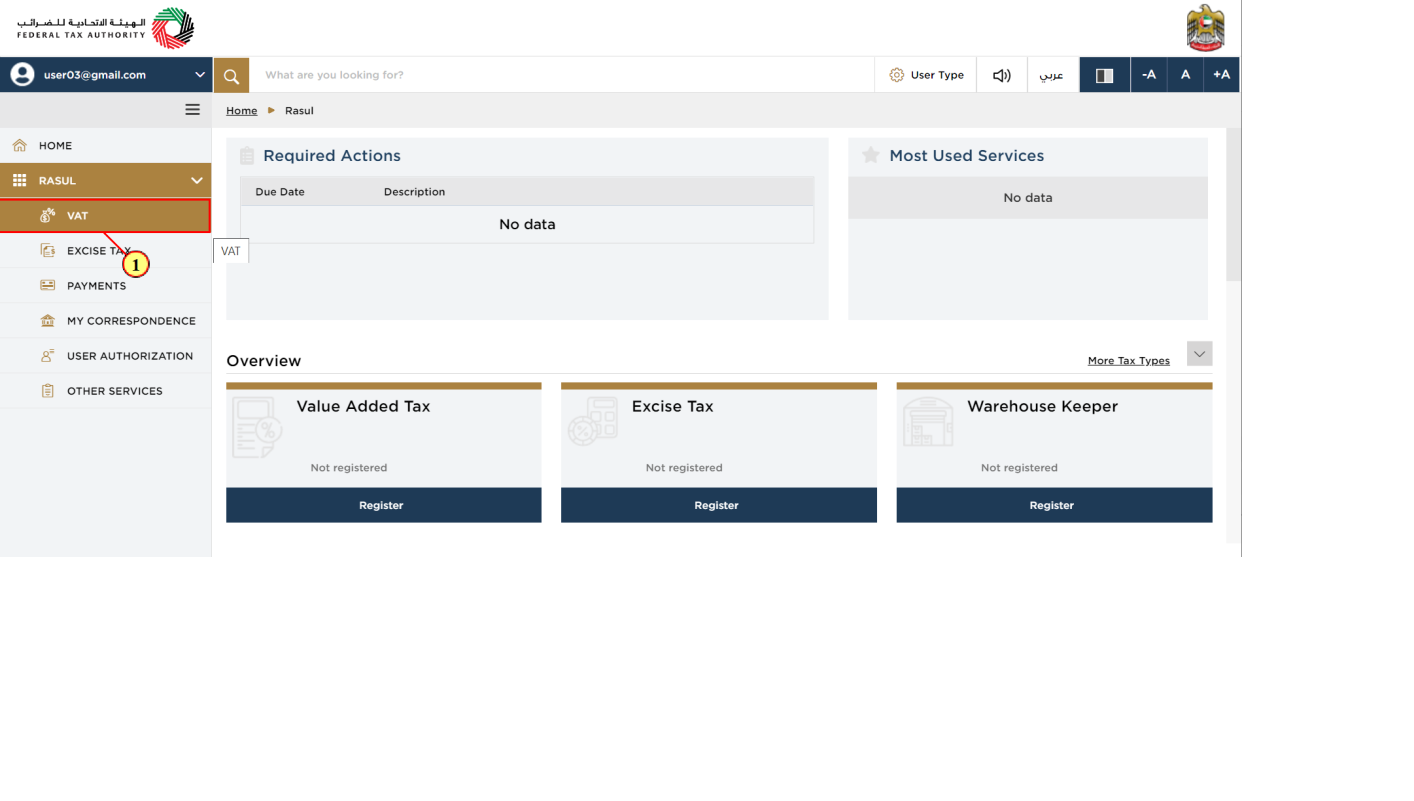
Task: Decrease font size with -A
Action: (x=1149, y=75)
